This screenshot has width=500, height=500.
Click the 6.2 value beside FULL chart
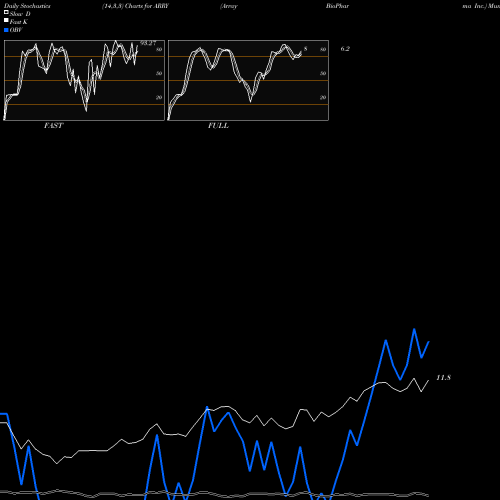tap(345, 49)
